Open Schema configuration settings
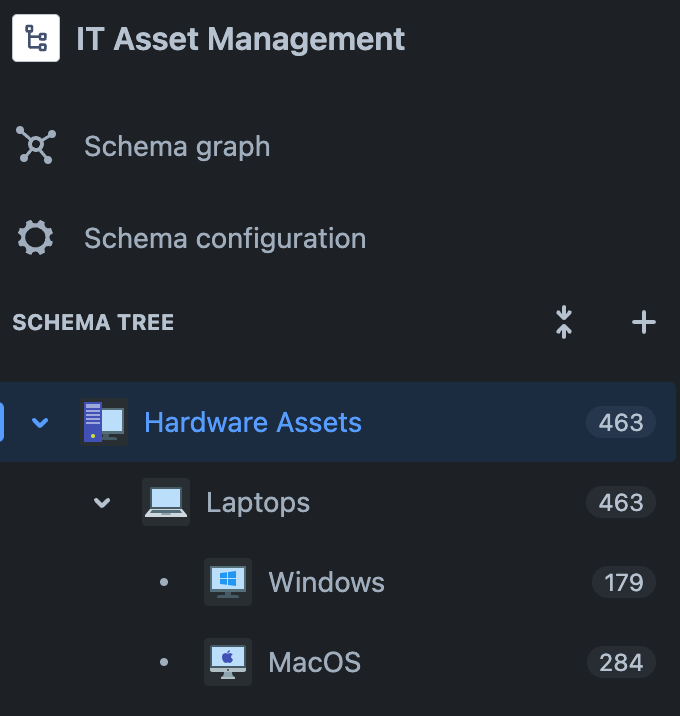Image resolution: width=680 pixels, height=716 pixels. [x=225, y=238]
